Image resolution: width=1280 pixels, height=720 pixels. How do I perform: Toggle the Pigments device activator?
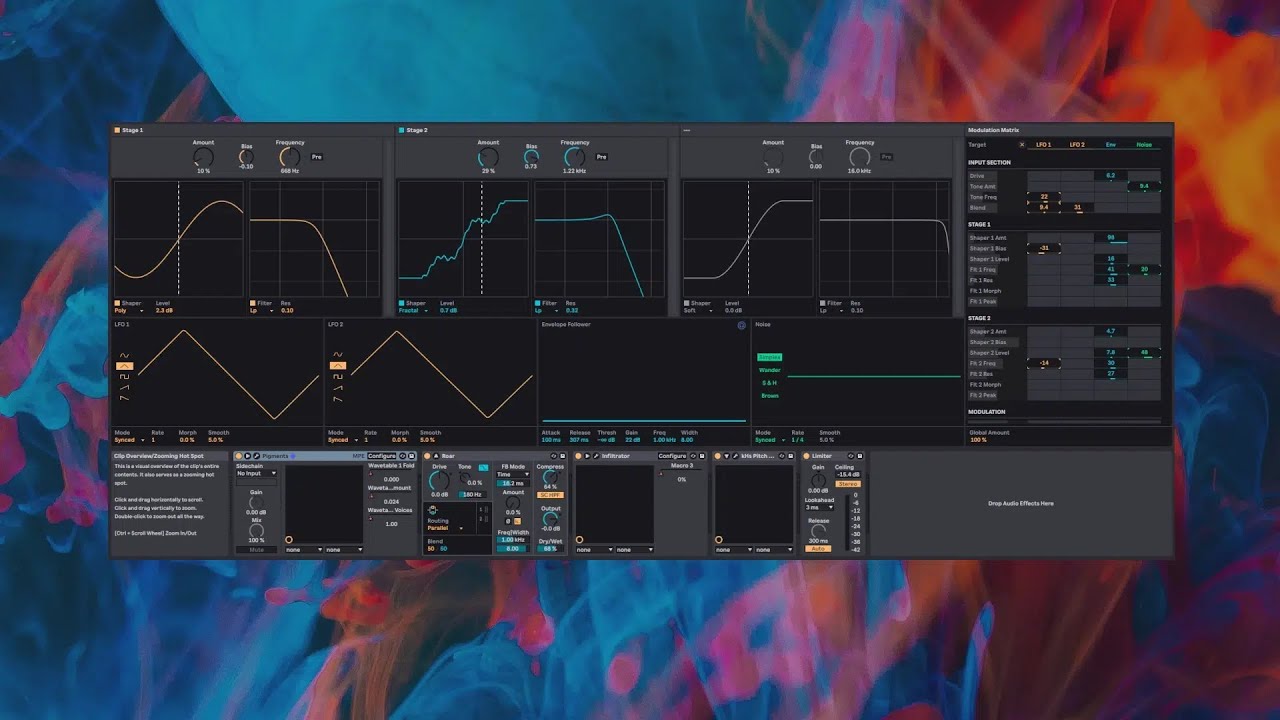pyautogui.click(x=238, y=456)
